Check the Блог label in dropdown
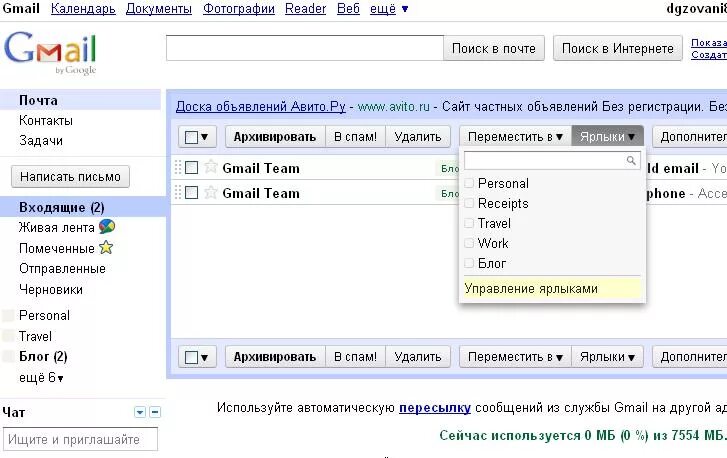The width and height of the screenshot is (727, 458). (x=469, y=263)
